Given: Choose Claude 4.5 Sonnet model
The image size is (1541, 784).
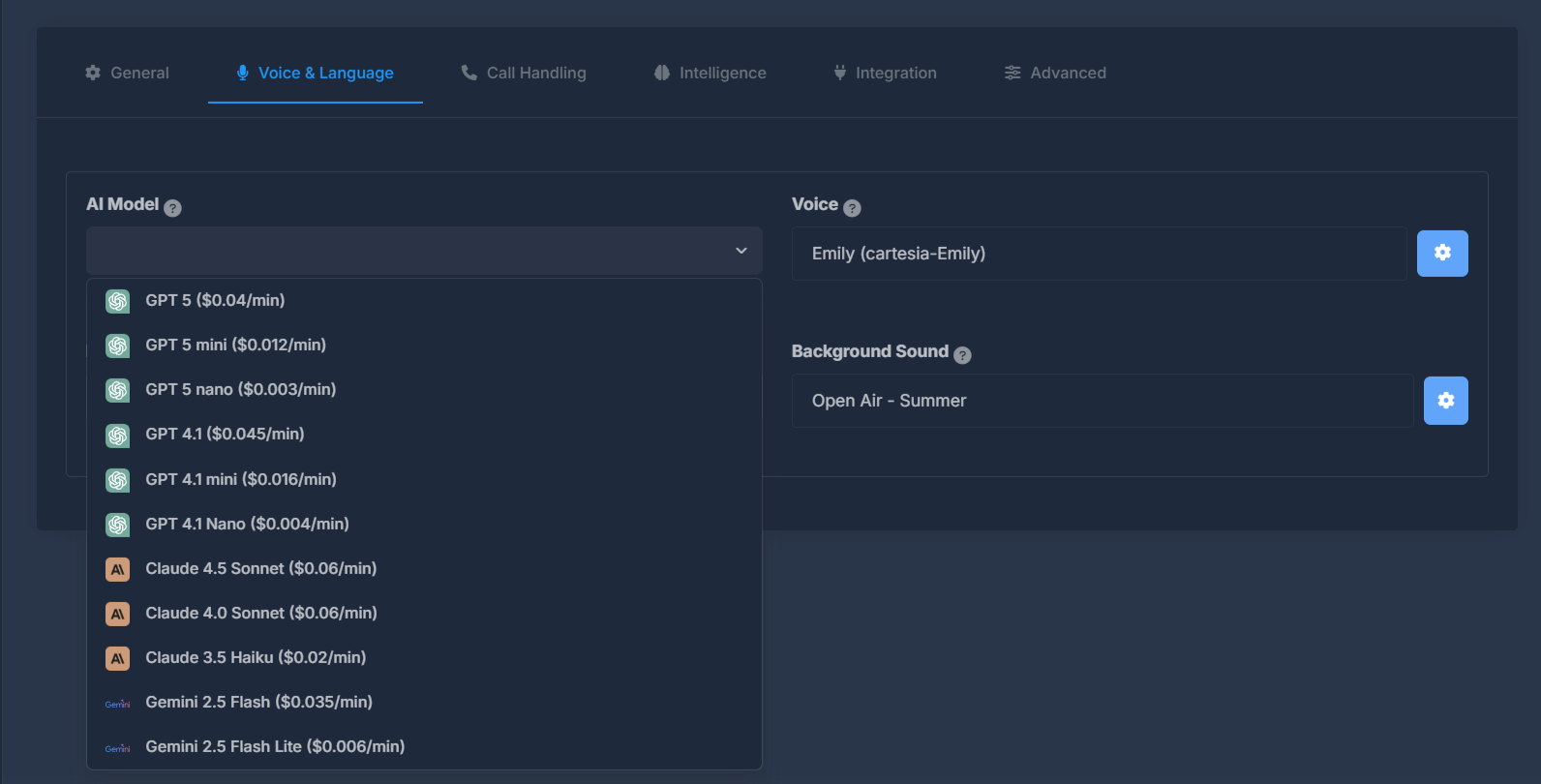Looking at the screenshot, I should click(x=424, y=569).
